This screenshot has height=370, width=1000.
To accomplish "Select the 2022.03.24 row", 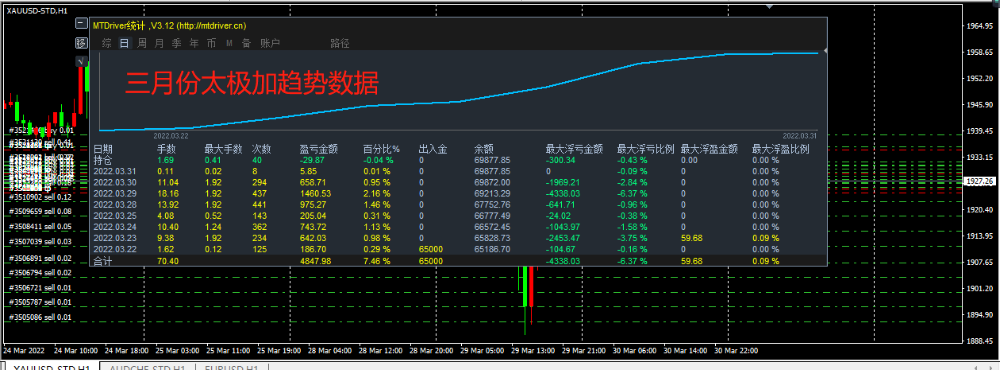I will 459,226.
